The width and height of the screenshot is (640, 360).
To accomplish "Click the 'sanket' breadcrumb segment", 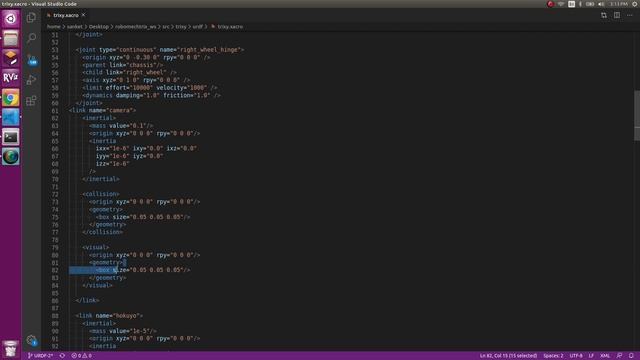I will click(75, 27).
